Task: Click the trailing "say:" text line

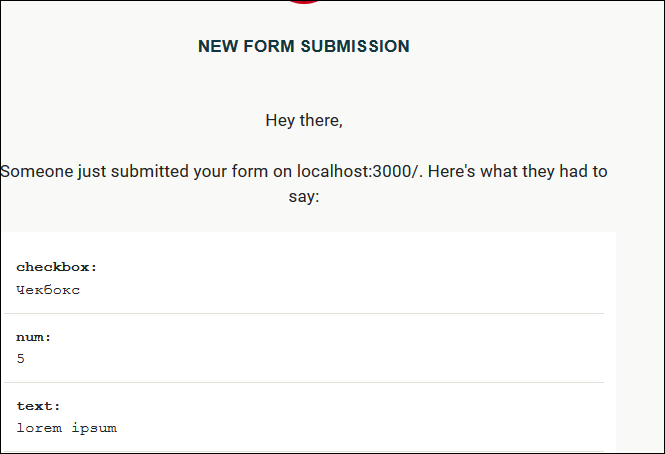Action: click(x=303, y=197)
